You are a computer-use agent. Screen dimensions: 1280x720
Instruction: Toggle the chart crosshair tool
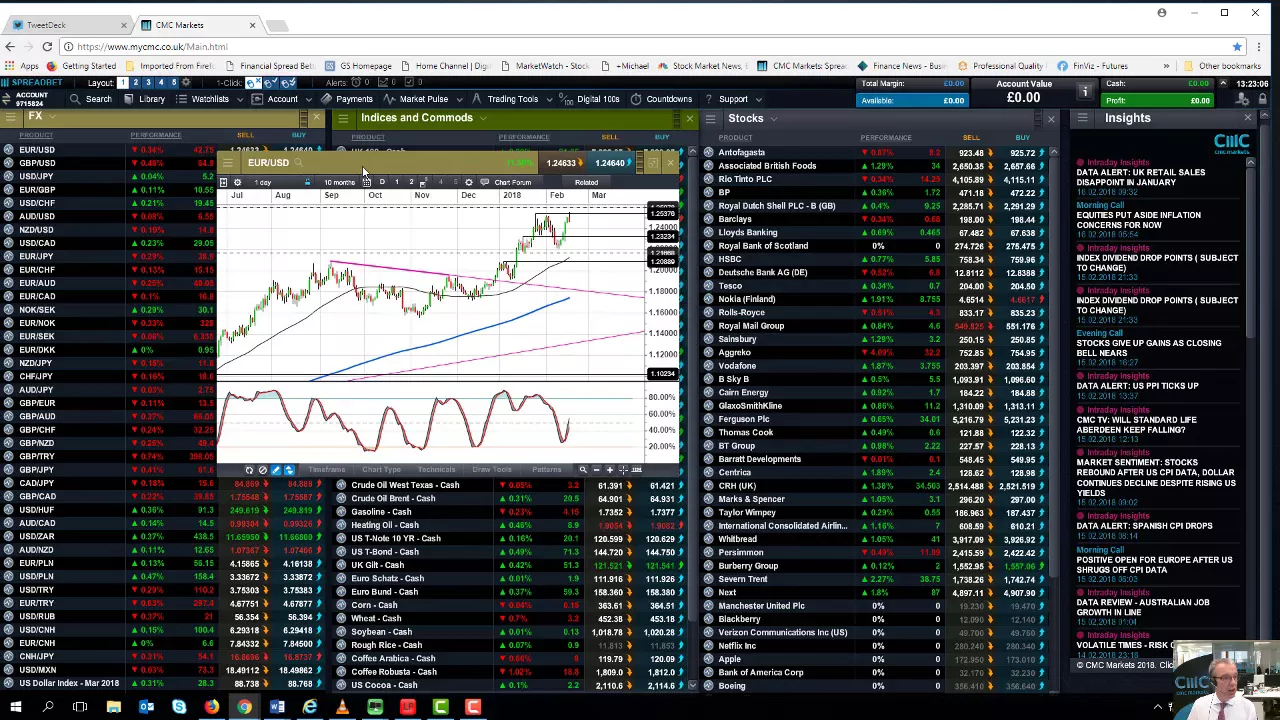click(623, 470)
